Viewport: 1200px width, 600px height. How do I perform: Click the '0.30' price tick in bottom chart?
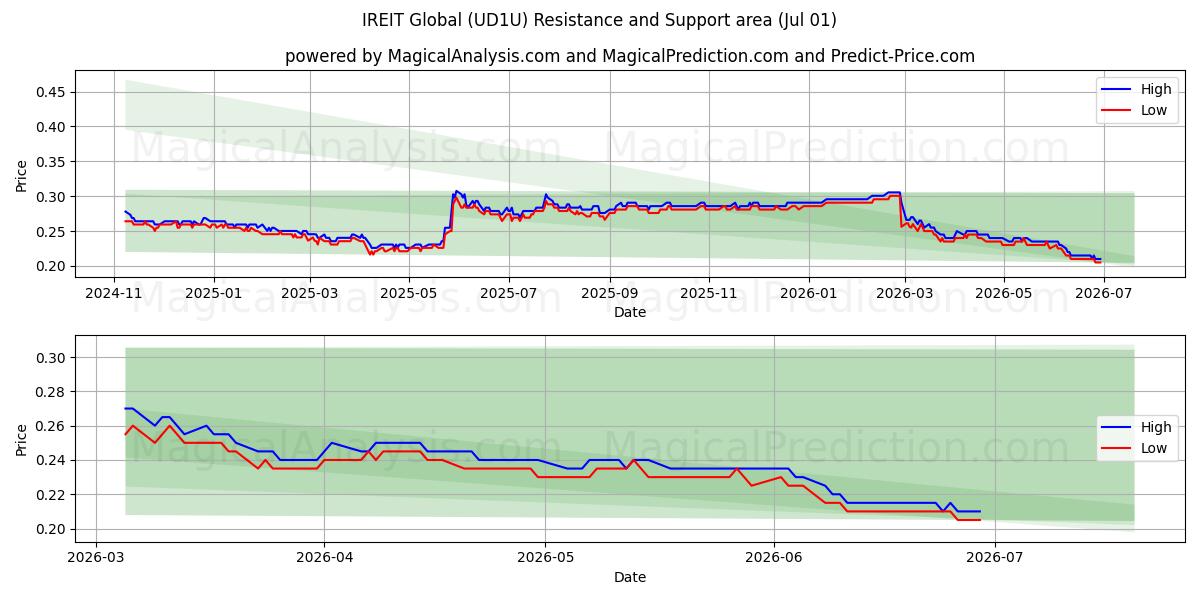pyautogui.click(x=52, y=358)
